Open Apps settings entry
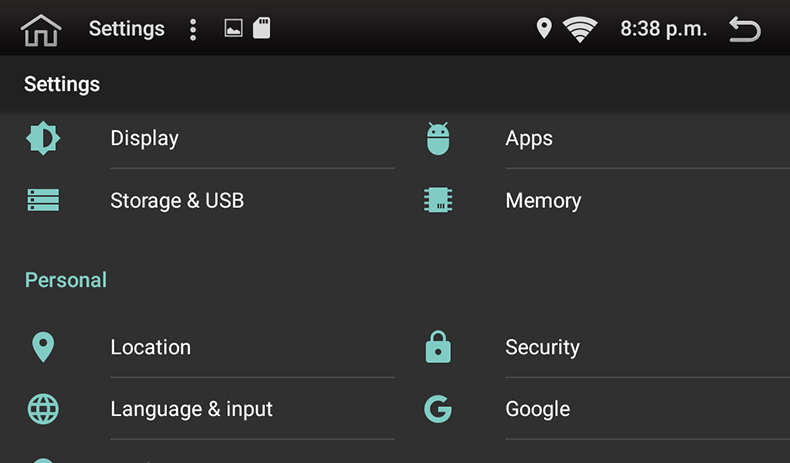 [x=529, y=138]
